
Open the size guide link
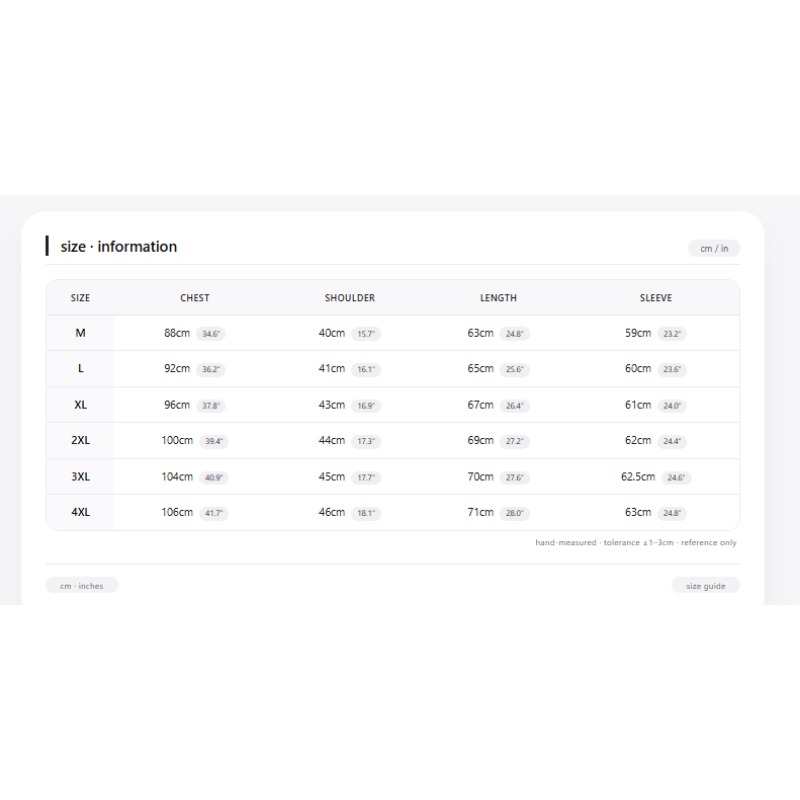click(x=706, y=586)
